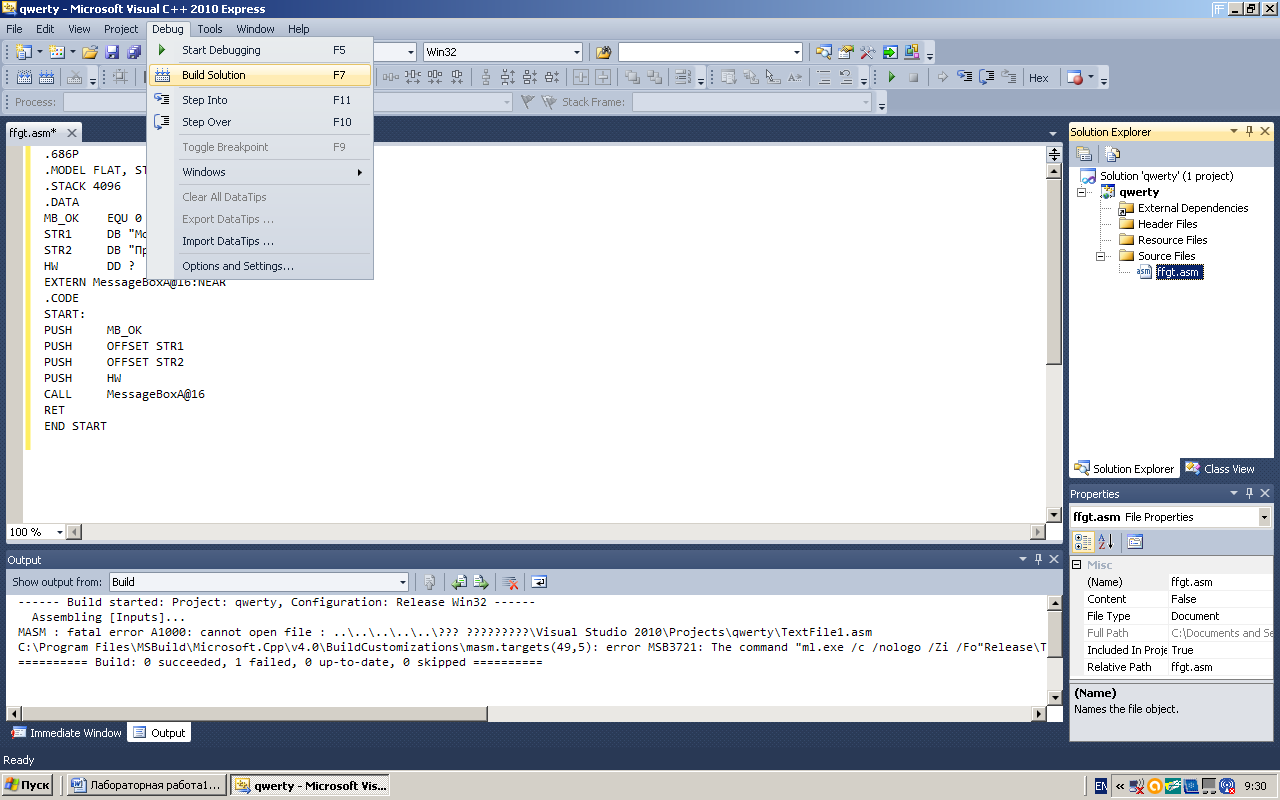
Task: Click the Breakpoints window icon
Action: coord(1075,77)
